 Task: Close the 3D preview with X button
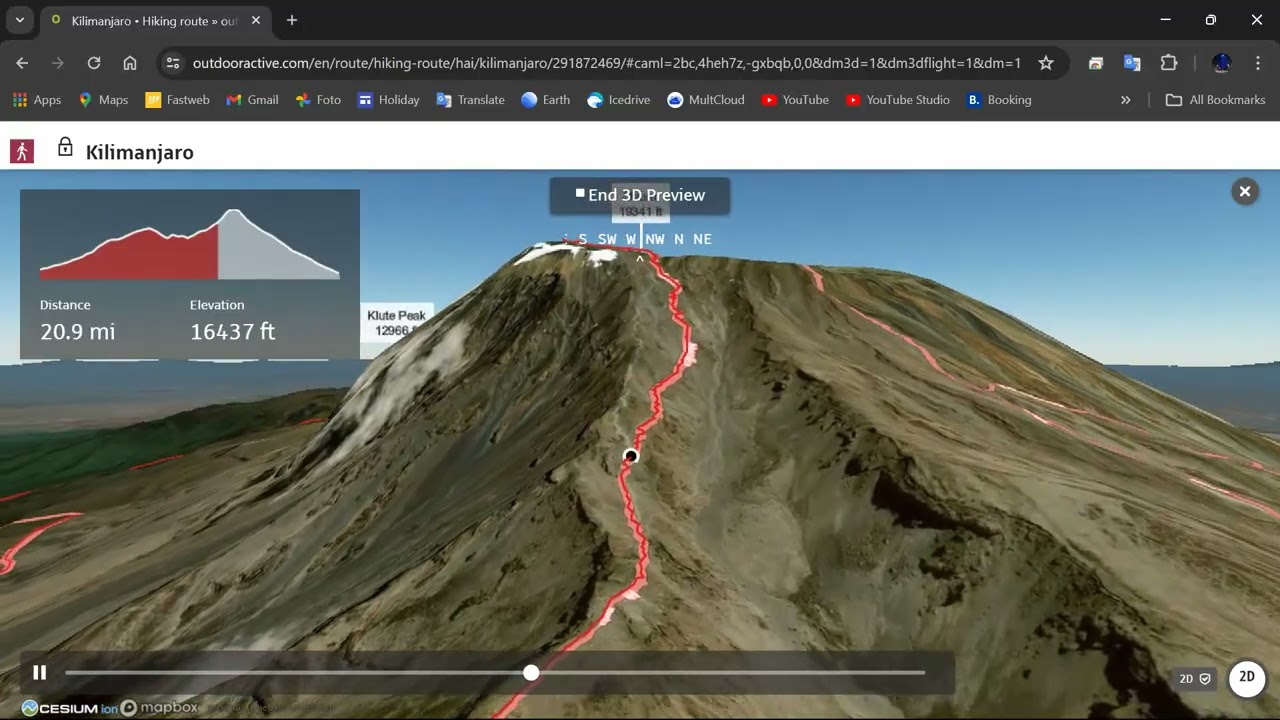coord(1245,191)
